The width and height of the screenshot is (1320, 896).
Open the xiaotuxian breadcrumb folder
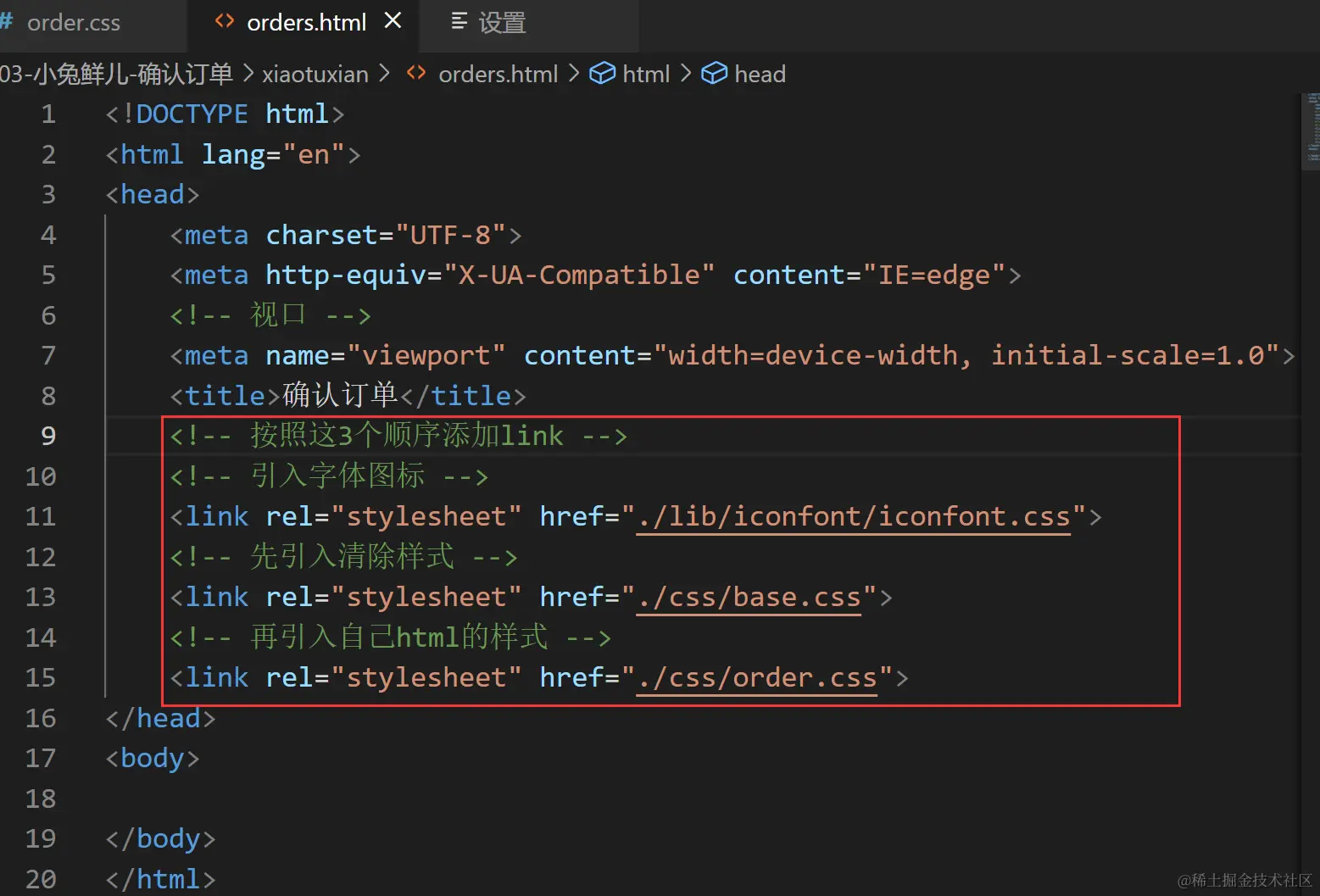[315, 75]
